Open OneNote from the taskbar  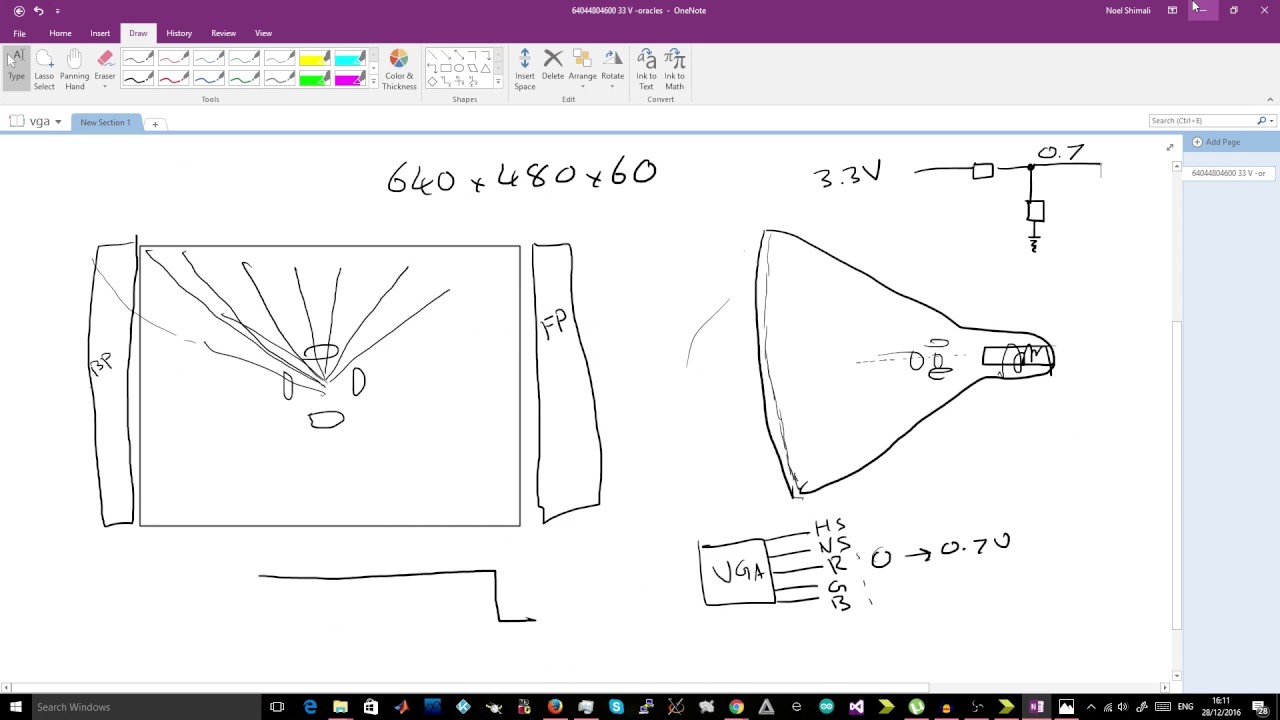[x=1036, y=707]
